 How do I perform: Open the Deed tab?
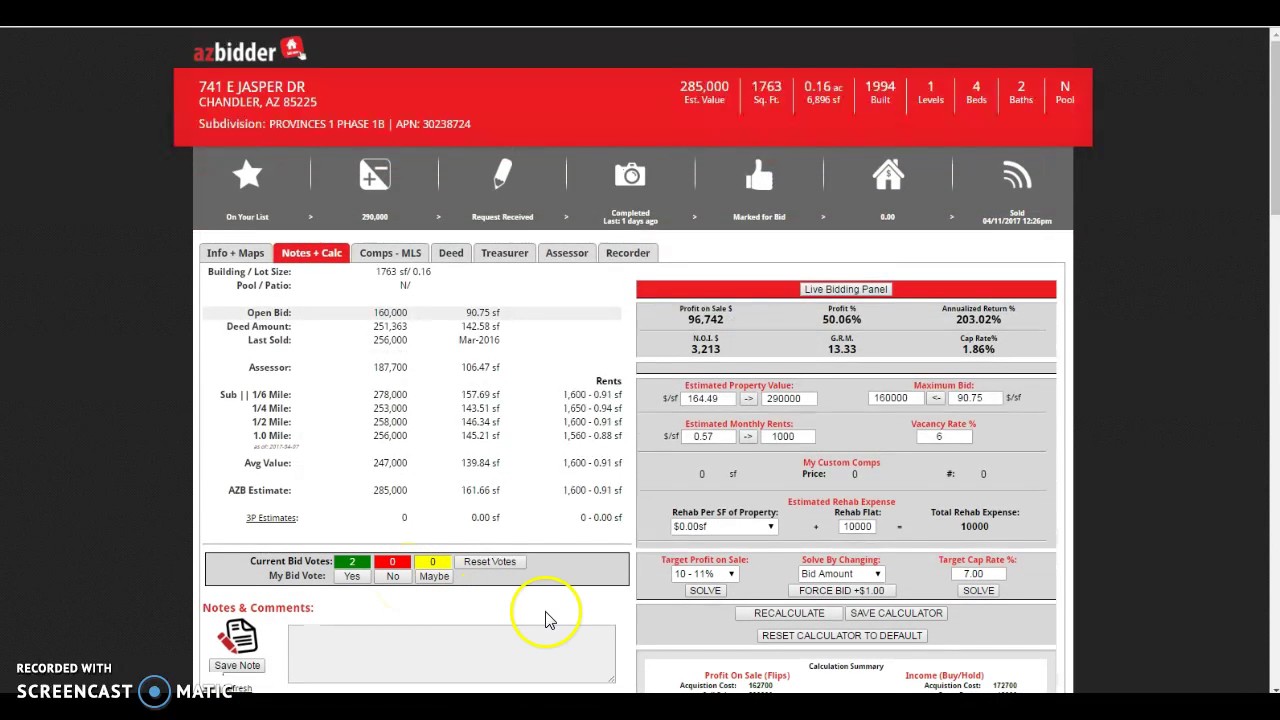tap(451, 253)
